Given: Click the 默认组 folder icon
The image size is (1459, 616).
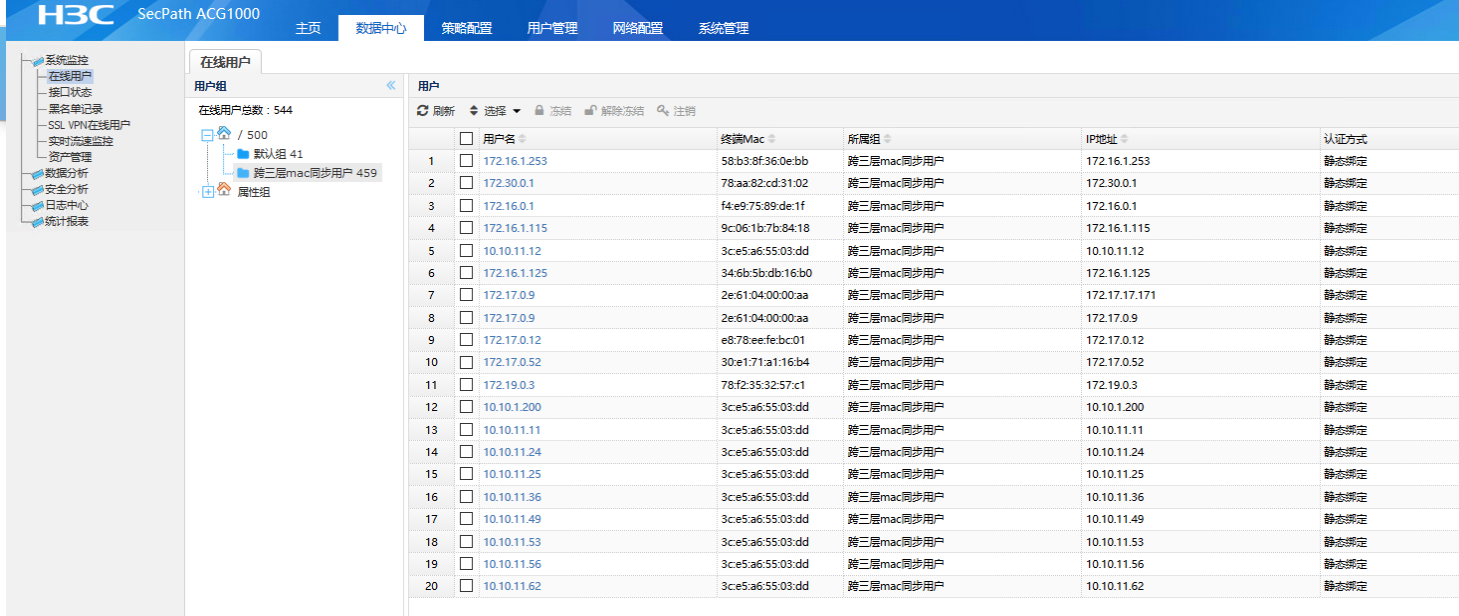Looking at the screenshot, I should [243, 154].
